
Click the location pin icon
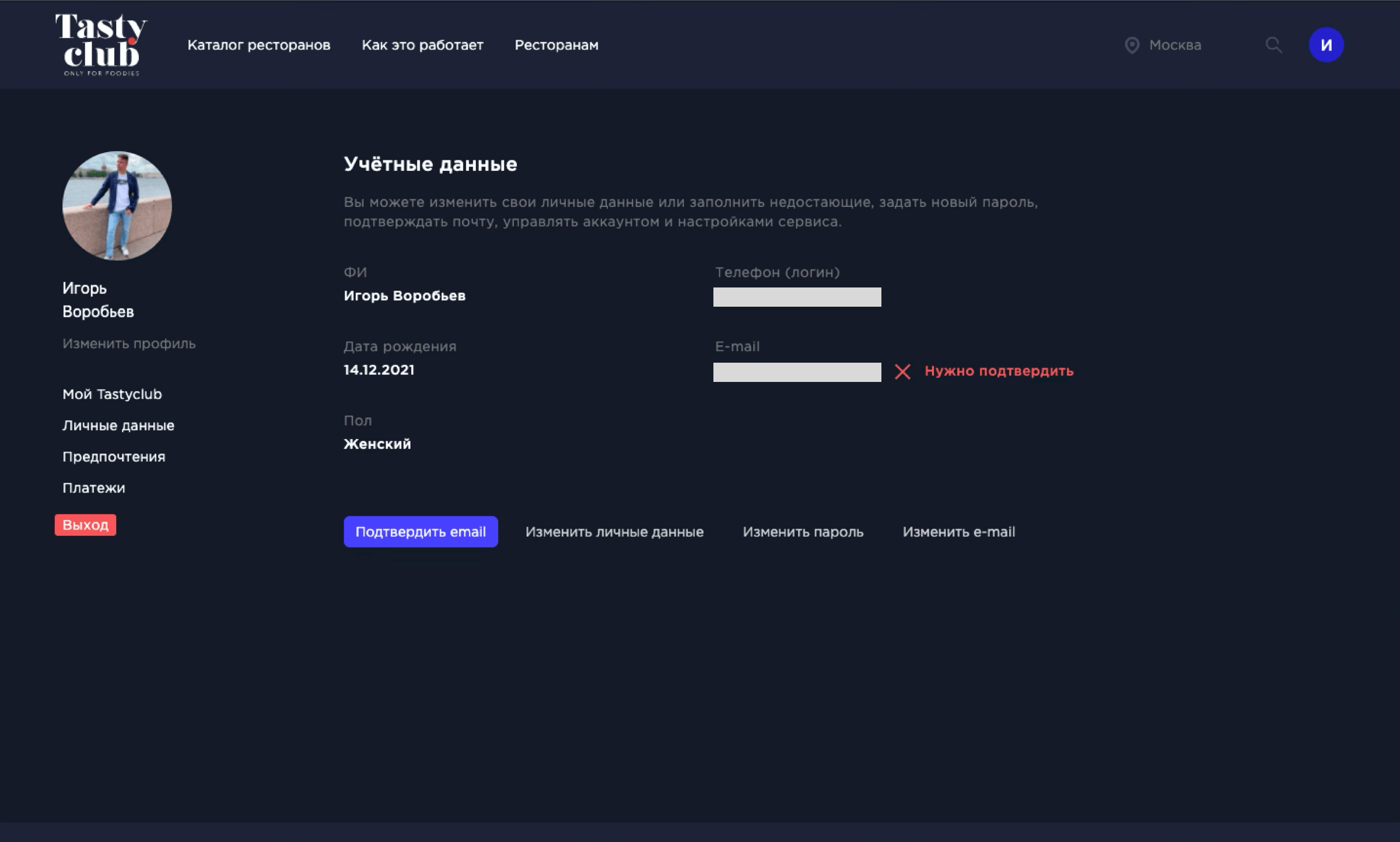(x=1132, y=45)
